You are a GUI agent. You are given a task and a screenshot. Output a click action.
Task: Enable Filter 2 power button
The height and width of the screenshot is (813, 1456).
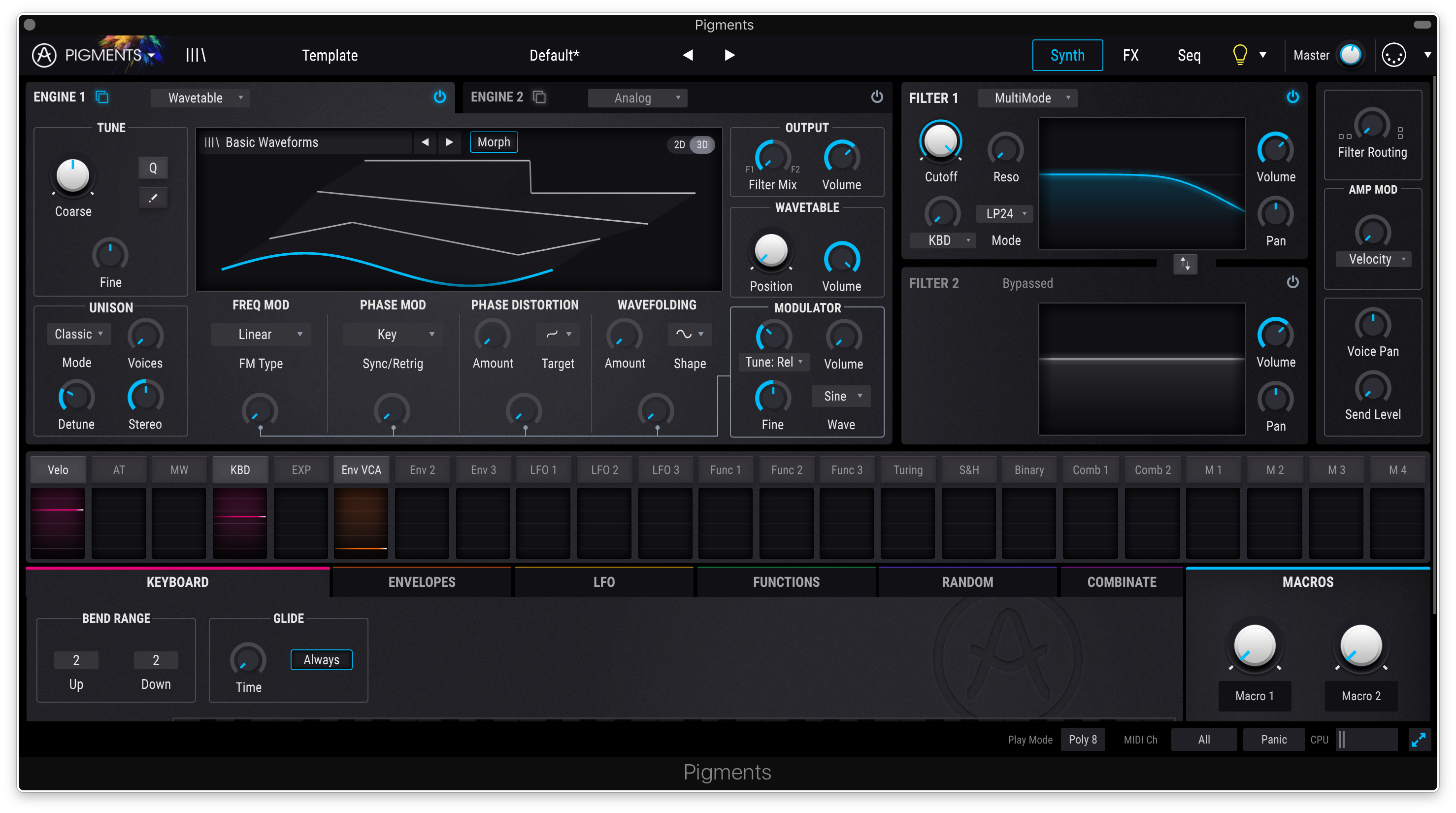(1292, 281)
